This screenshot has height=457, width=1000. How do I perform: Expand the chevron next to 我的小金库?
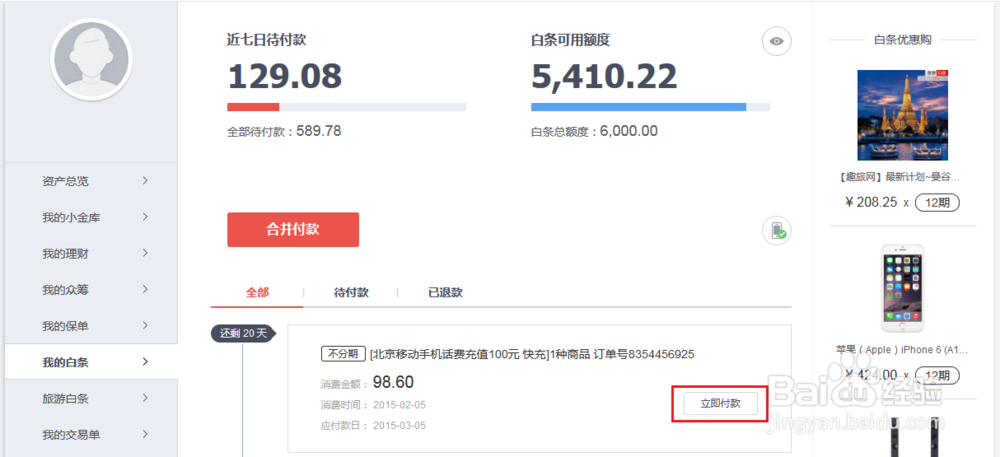point(145,217)
